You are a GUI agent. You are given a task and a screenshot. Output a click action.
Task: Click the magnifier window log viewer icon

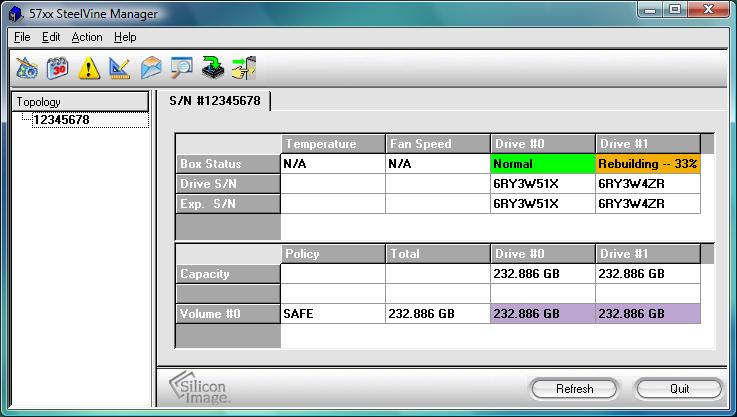(181, 68)
